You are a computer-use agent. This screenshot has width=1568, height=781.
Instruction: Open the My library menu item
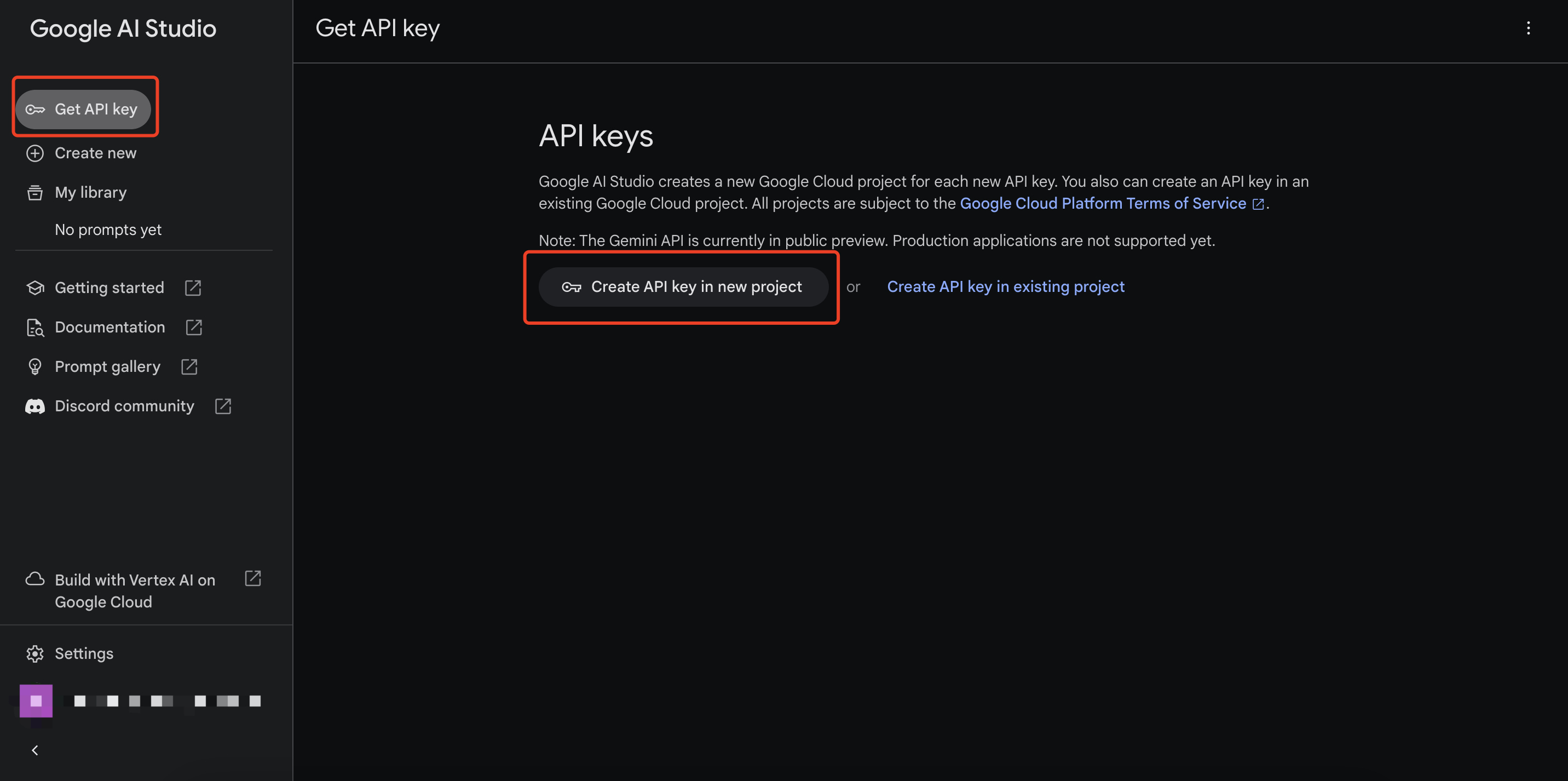pos(91,192)
